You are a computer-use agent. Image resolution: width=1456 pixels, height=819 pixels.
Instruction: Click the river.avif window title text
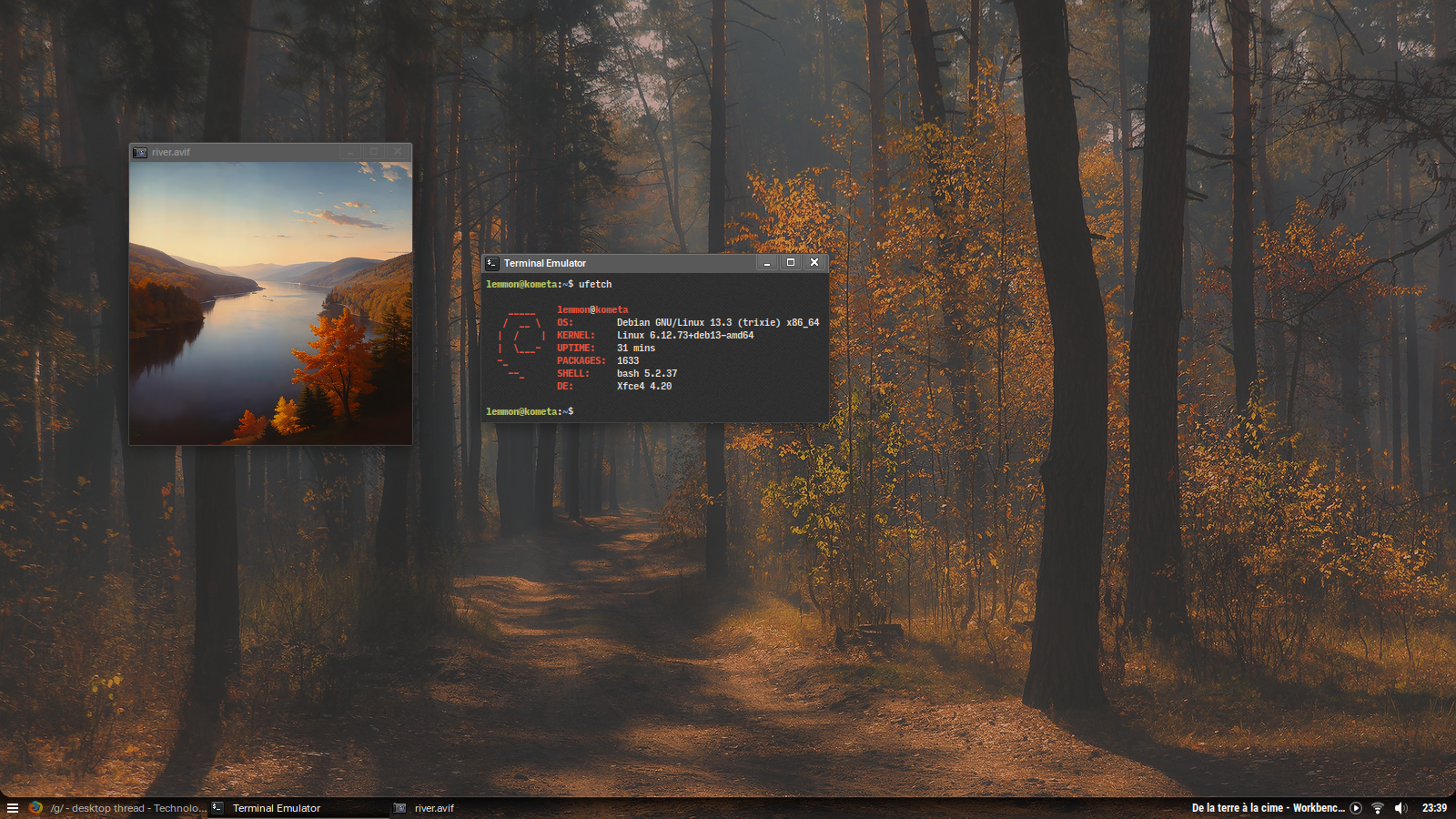point(171,152)
